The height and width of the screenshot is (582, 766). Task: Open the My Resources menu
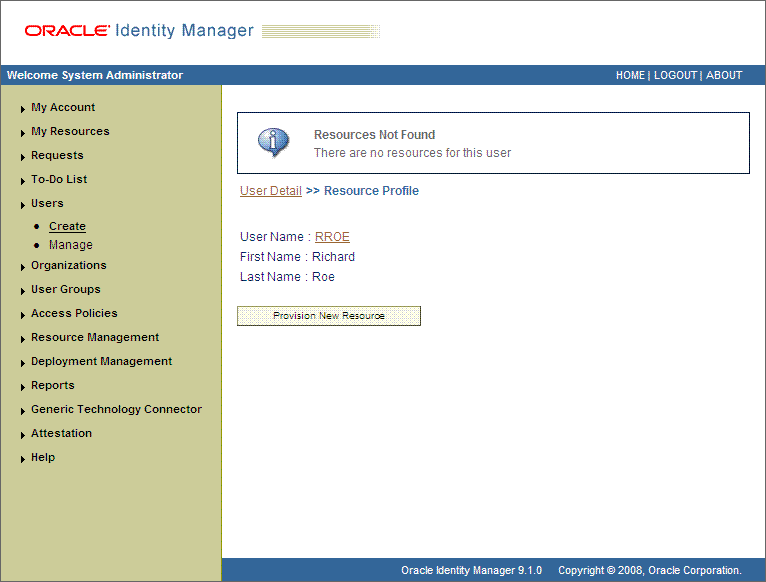point(70,131)
